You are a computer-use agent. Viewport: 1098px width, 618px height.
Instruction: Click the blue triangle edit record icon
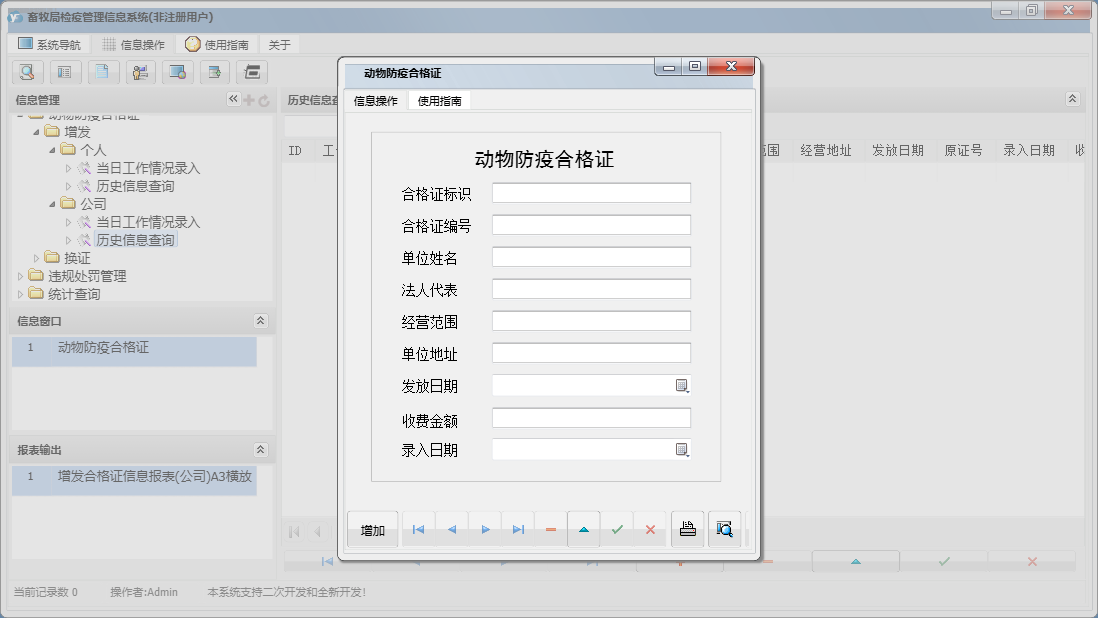583,530
